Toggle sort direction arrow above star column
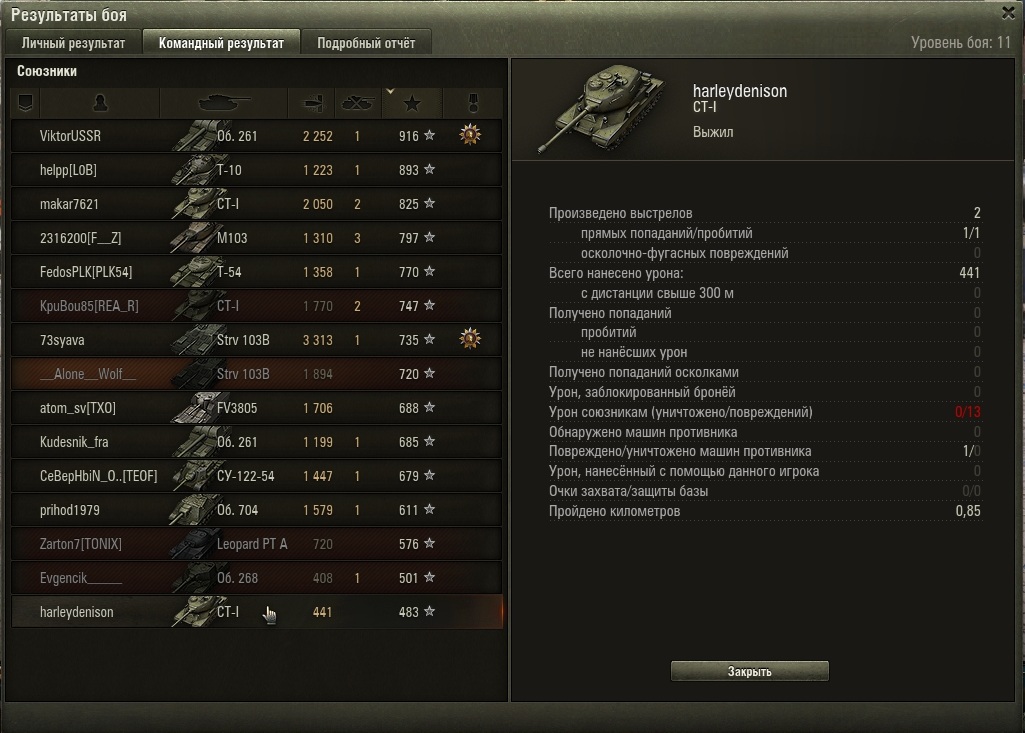1025x733 pixels. click(x=390, y=92)
